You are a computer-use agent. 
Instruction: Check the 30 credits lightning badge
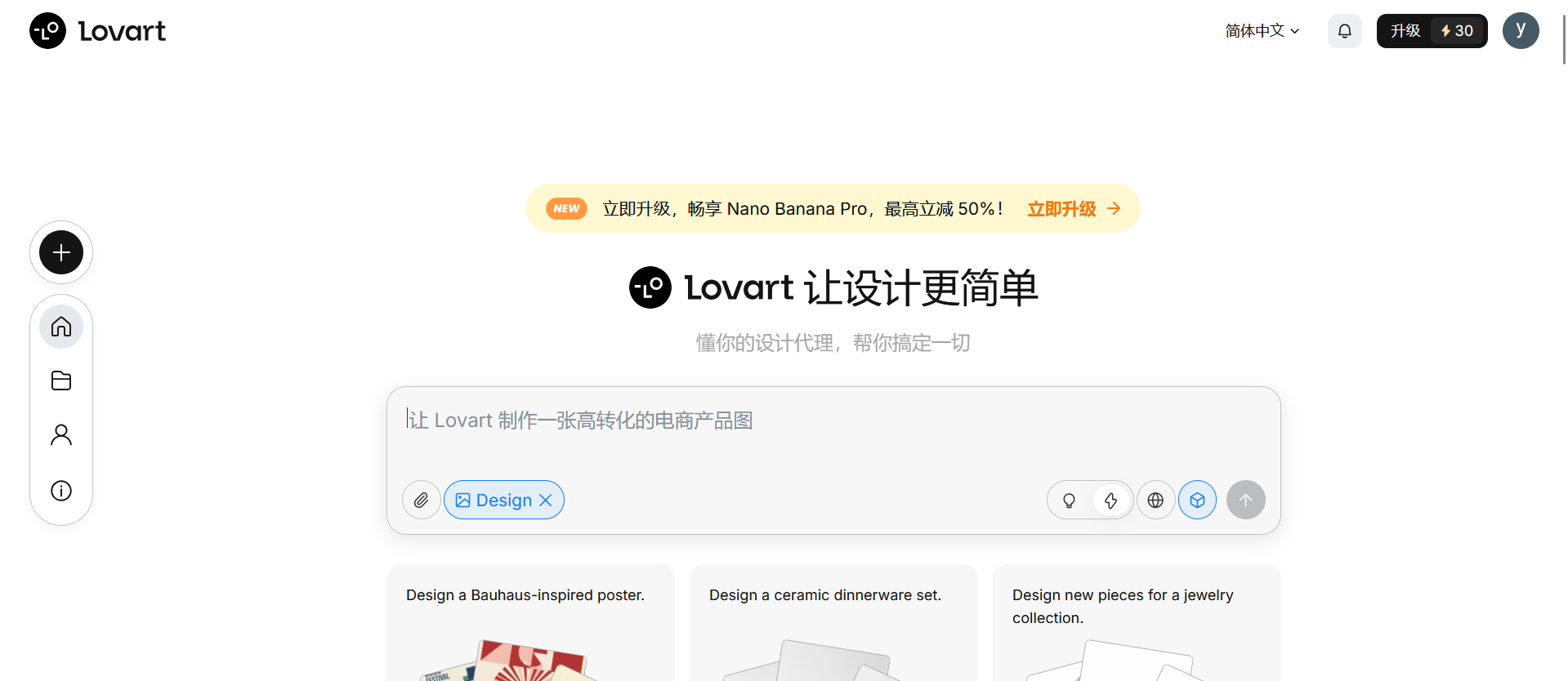pyautogui.click(x=1458, y=31)
